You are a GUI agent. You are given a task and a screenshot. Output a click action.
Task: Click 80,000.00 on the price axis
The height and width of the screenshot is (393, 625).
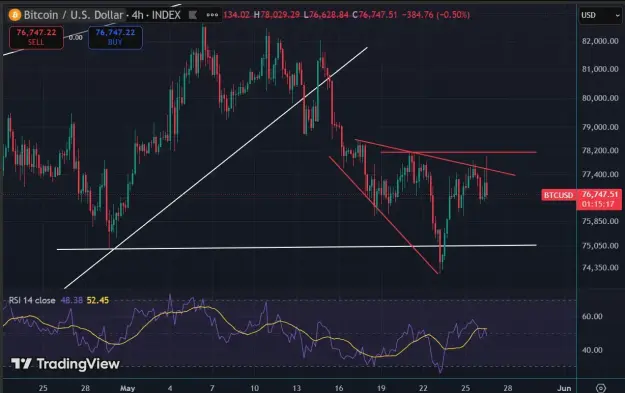600,98
